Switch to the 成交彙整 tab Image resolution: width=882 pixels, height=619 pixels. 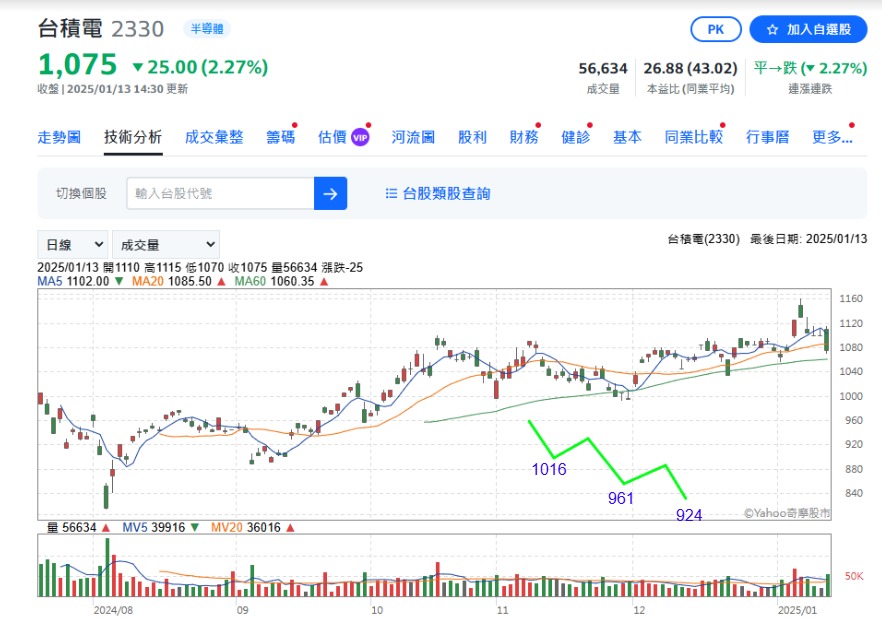click(x=214, y=137)
